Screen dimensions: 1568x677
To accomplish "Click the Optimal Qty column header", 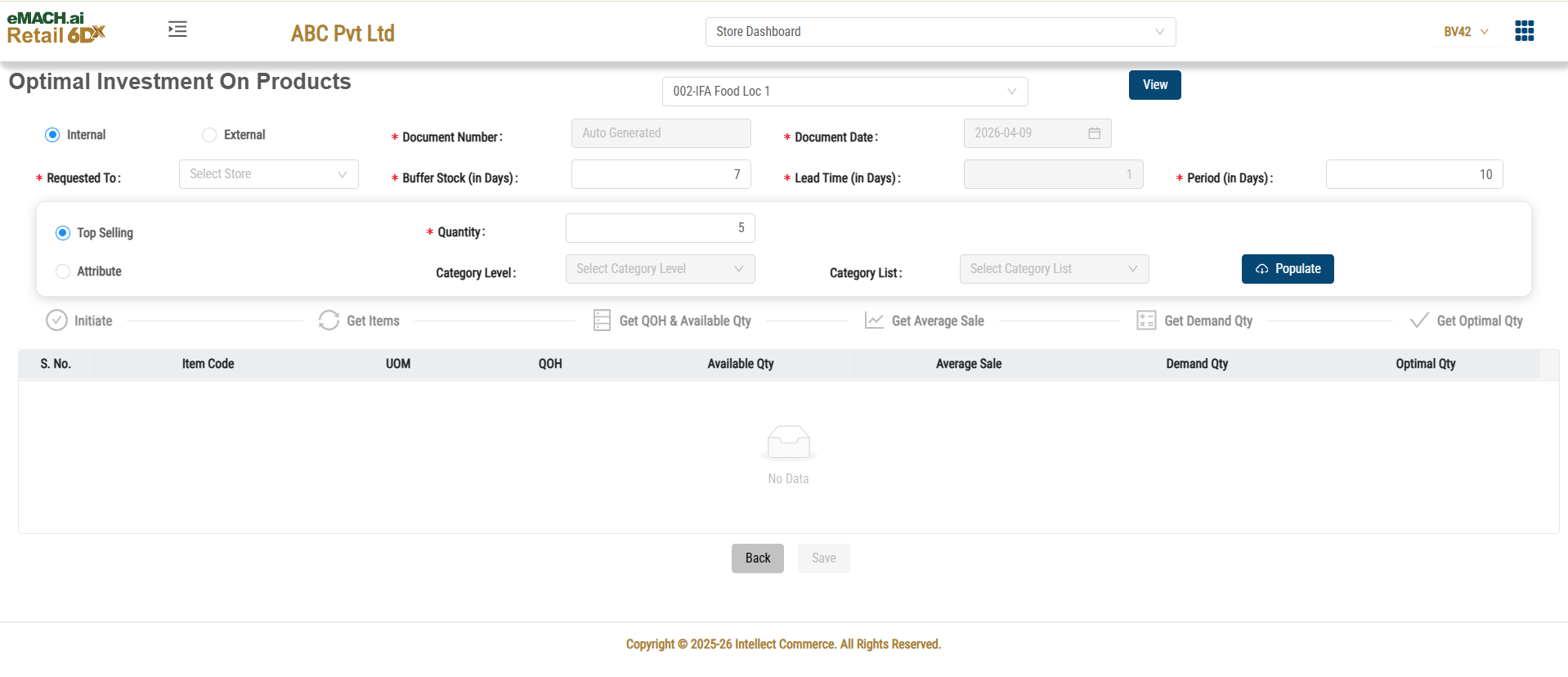I will click(1426, 364).
